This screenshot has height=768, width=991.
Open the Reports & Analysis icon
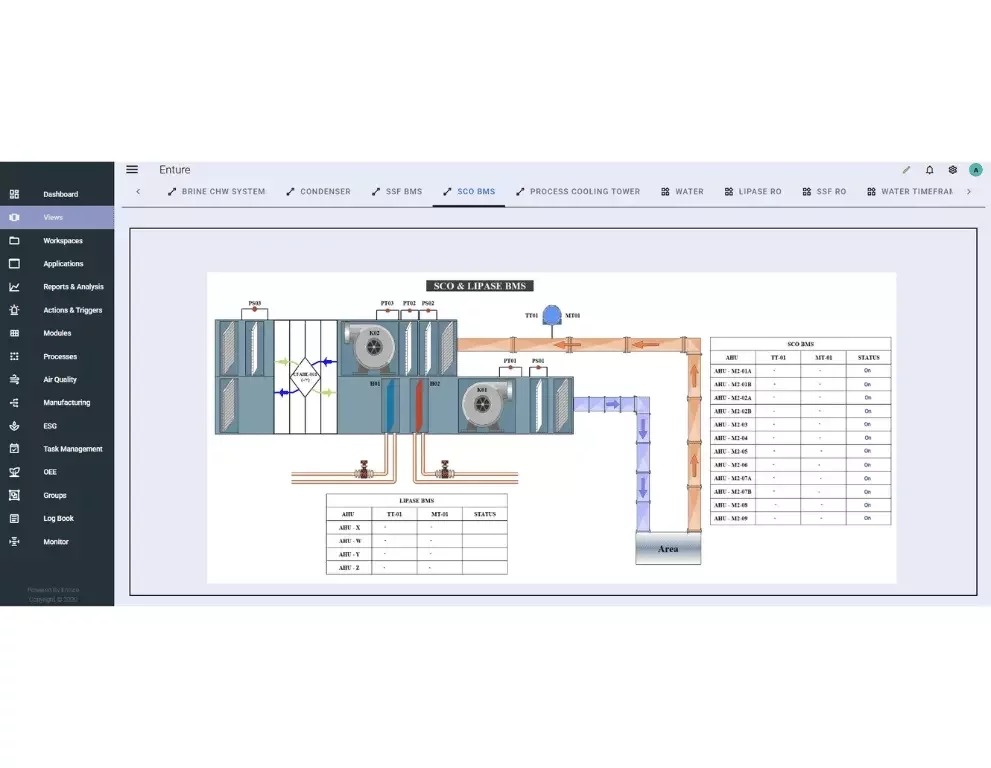(x=16, y=286)
